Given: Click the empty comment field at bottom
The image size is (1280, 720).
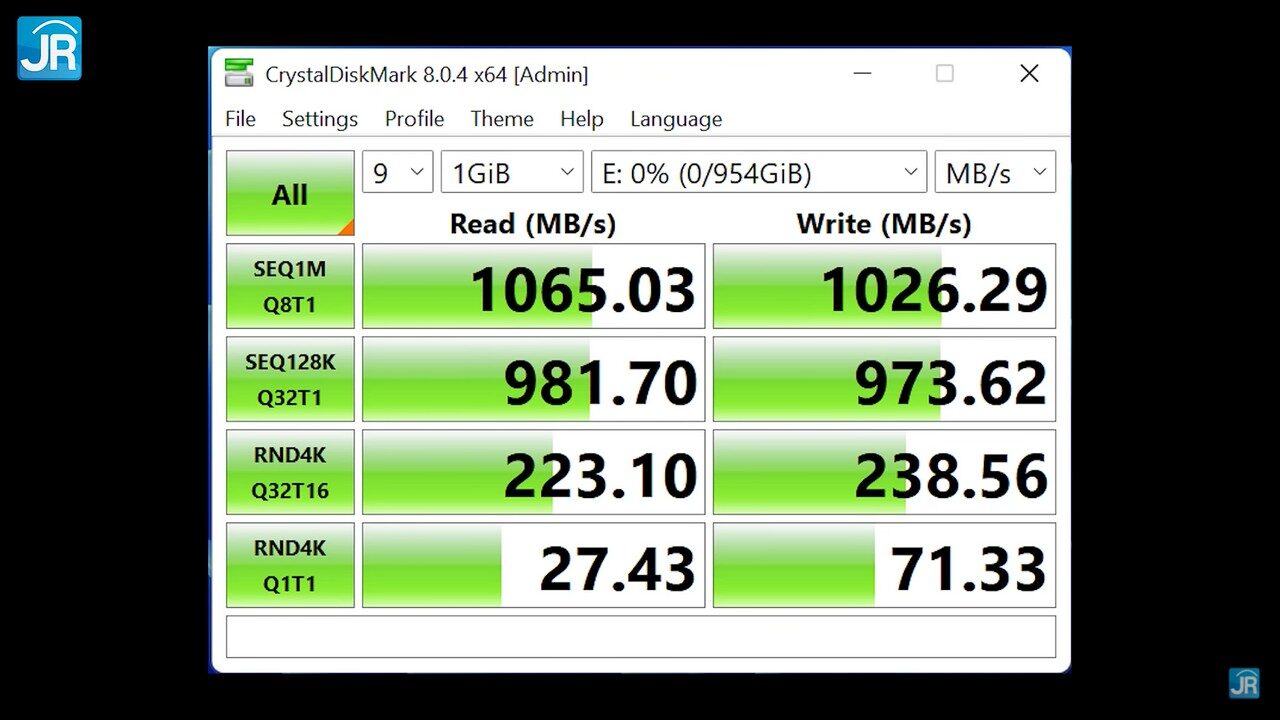Looking at the screenshot, I should 640,637.
